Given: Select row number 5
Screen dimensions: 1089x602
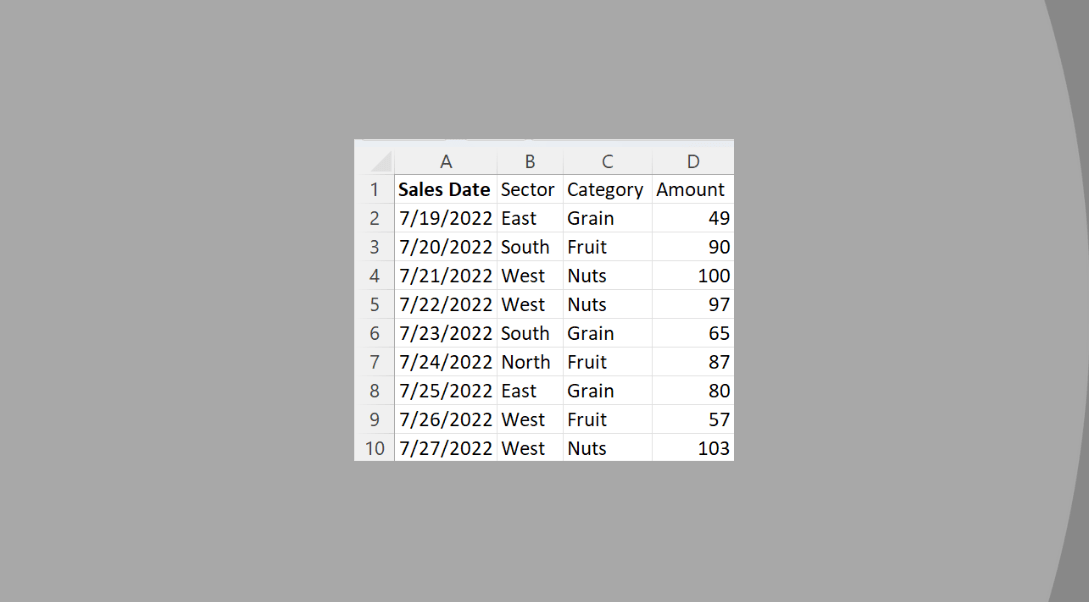Looking at the screenshot, I should pos(375,304).
